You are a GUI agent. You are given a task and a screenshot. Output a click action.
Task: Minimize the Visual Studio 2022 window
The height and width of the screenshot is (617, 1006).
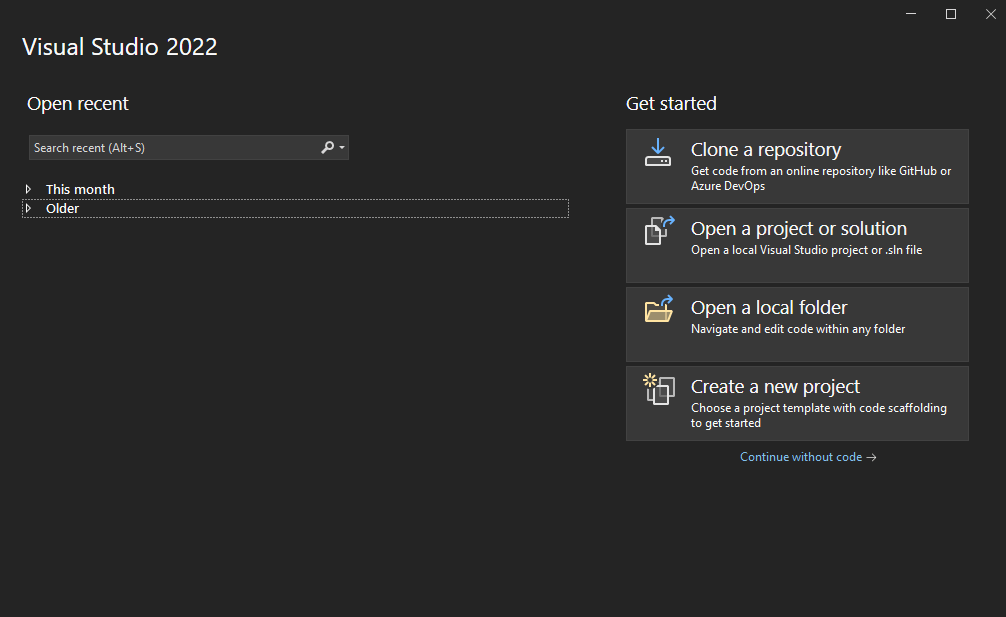tap(911, 13)
